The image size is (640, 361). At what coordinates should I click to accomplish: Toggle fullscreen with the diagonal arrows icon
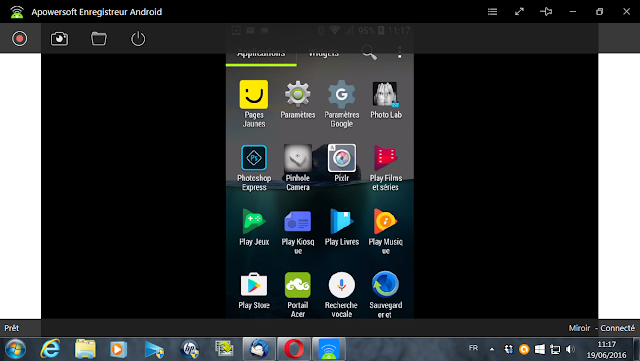pos(519,11)
